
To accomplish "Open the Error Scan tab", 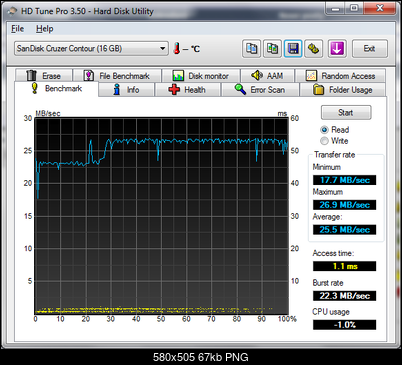I will [x=260, y=90].
